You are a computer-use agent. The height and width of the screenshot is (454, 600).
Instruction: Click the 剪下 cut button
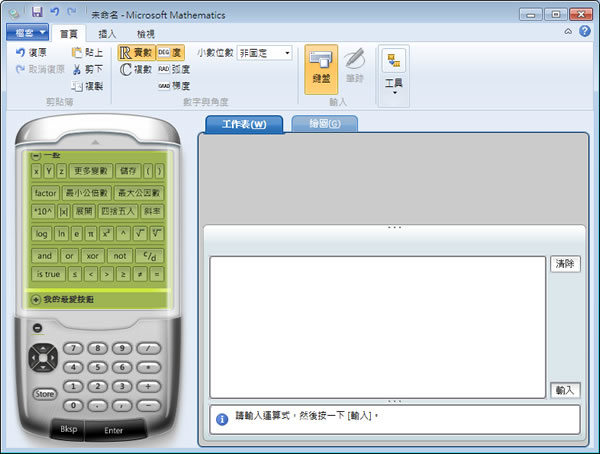(x=87, y=69)
